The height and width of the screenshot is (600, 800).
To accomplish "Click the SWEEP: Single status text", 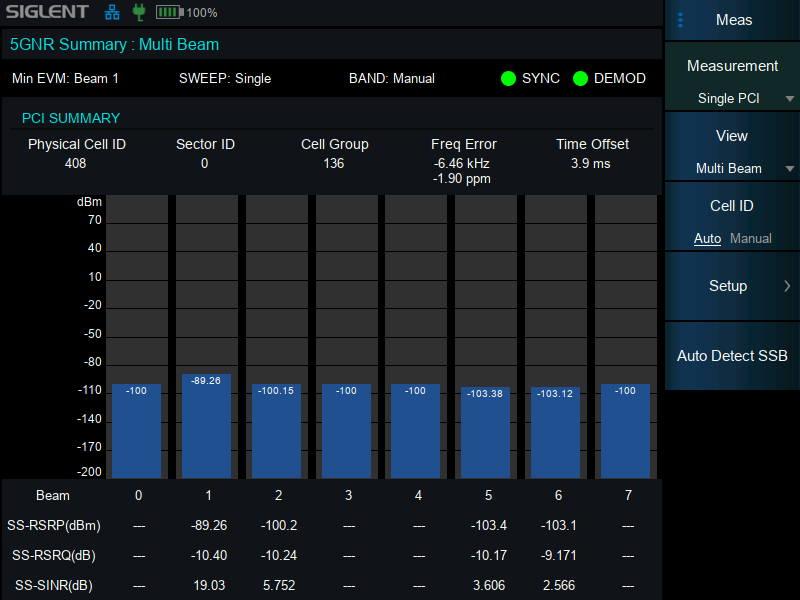I will (225, 78).
